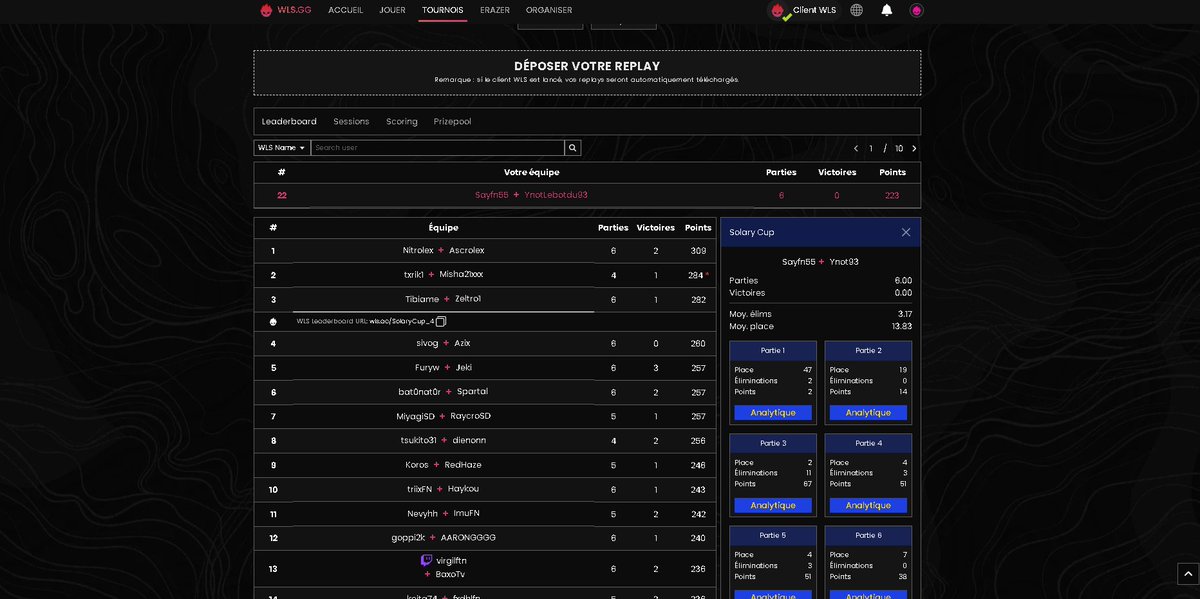Select team Nitrolex + Ascrolex row
Image resolution: width=1200 pixels, height=599 pixels.
[x=485, y=251]
